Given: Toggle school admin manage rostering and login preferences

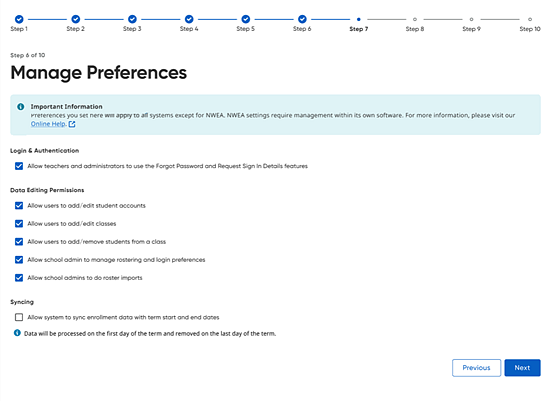Looking at the screenshot, I should coord(19,260).
